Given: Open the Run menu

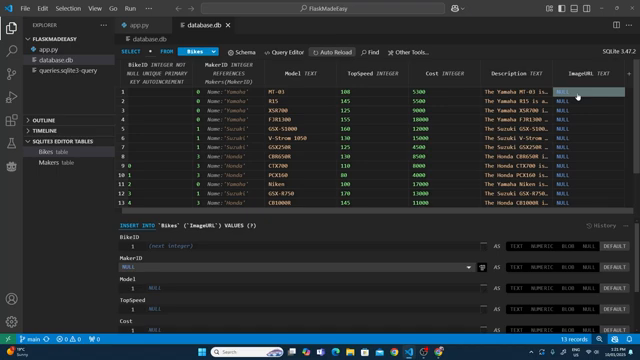Looking at the screenshot, I should click(x=130, y=8).
